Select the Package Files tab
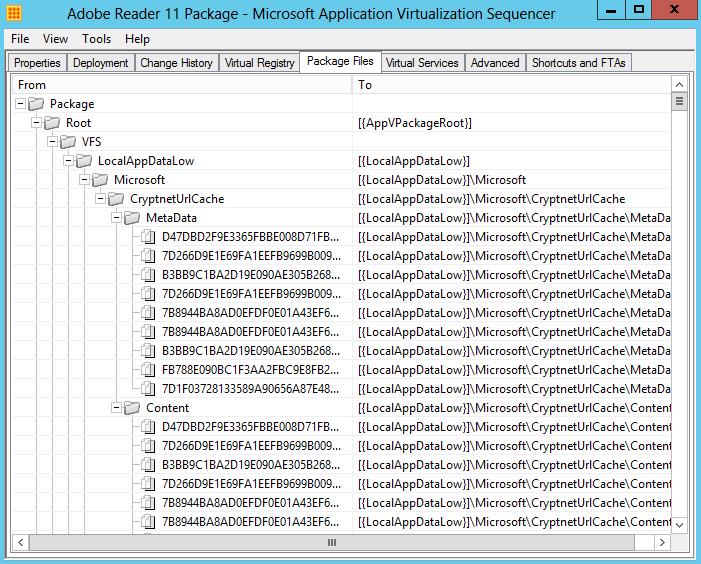 point(340,61)
